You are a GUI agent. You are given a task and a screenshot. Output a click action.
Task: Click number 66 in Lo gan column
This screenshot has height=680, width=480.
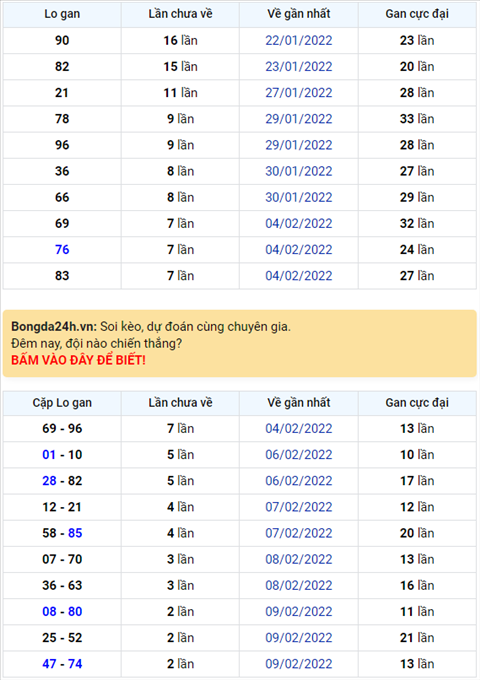point(62,197)
